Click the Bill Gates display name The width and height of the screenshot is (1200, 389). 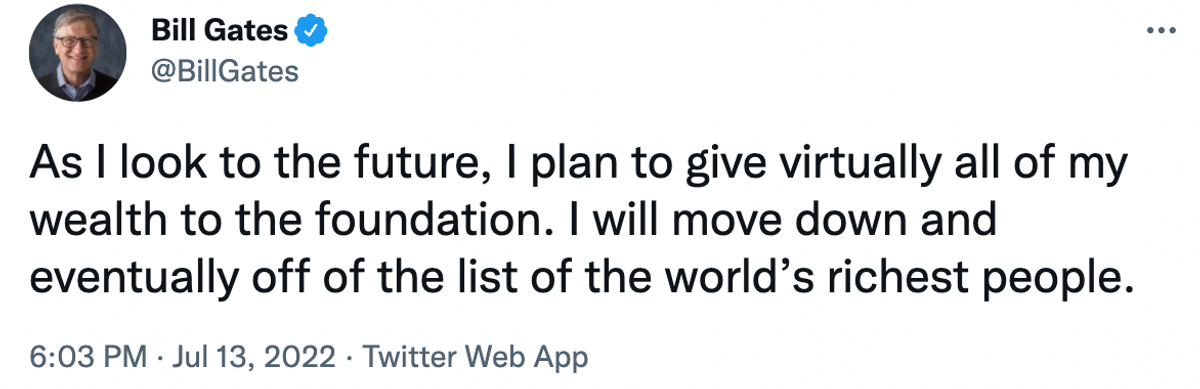tap(220, 31)
